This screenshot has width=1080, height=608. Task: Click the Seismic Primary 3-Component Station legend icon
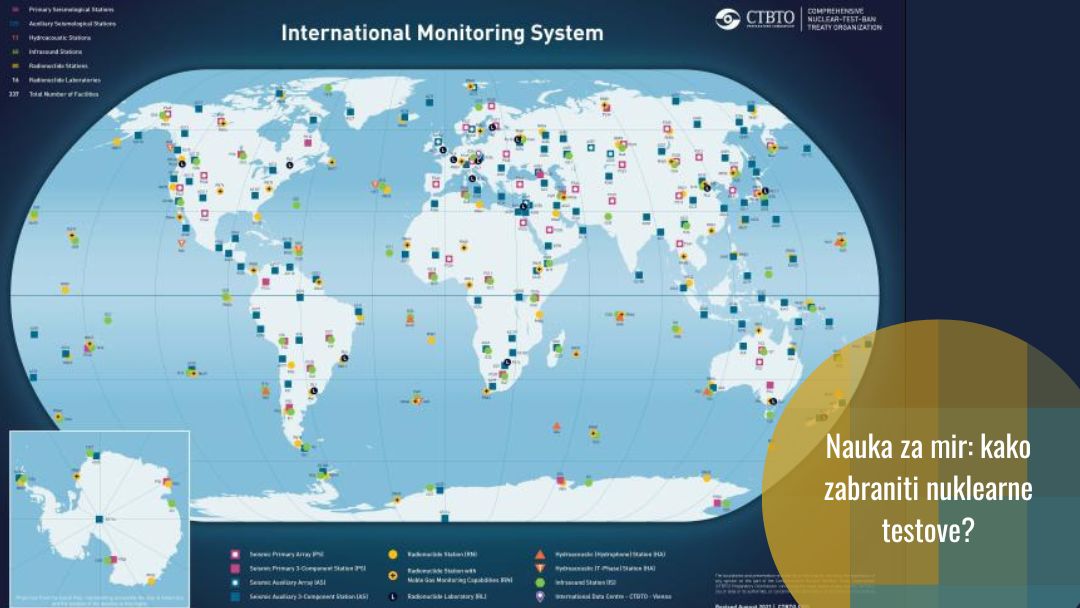235,569
